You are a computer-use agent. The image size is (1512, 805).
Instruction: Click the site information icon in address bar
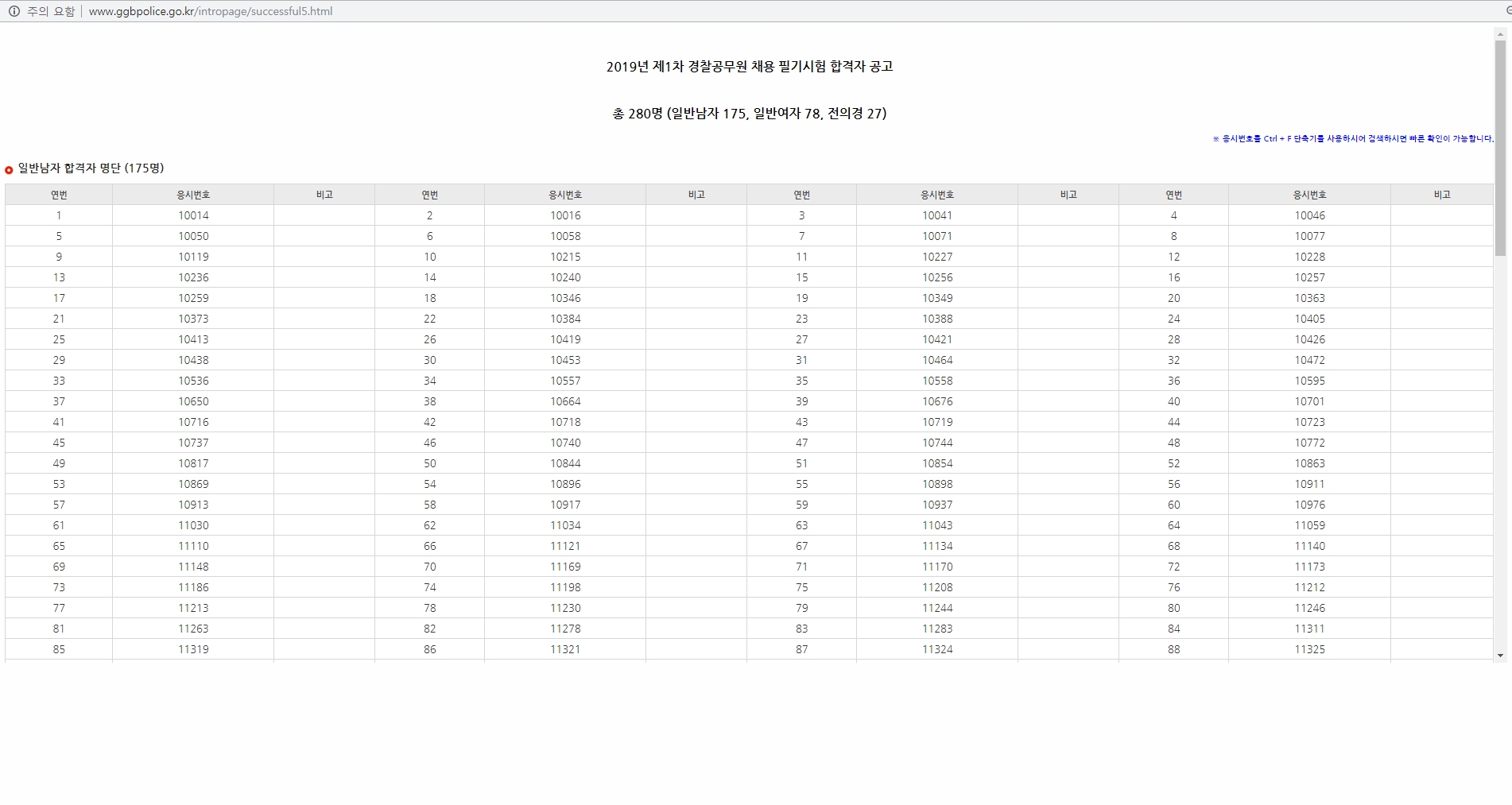click(14, 11)
